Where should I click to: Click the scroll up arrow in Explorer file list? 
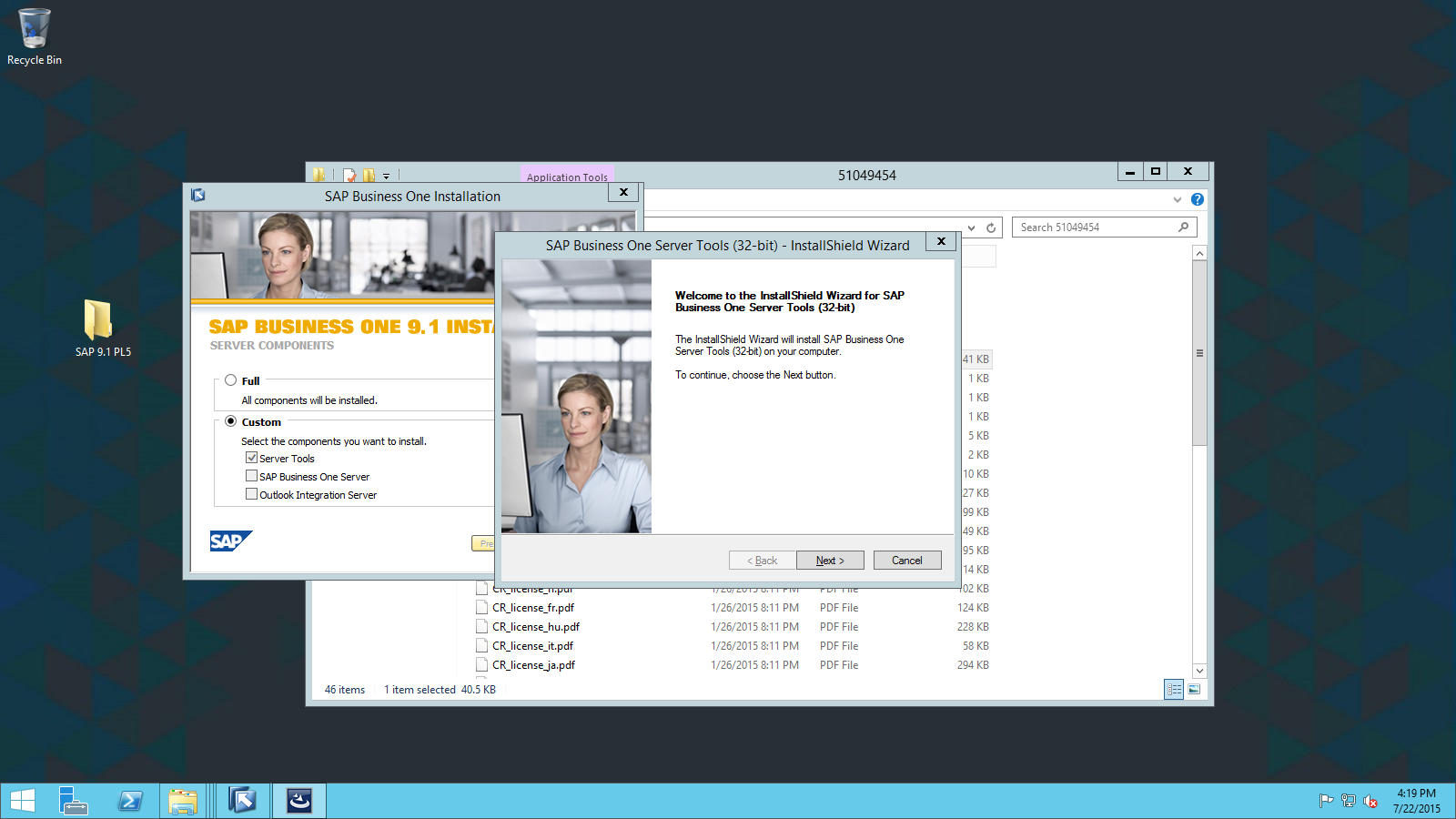tap(1199, 254)
